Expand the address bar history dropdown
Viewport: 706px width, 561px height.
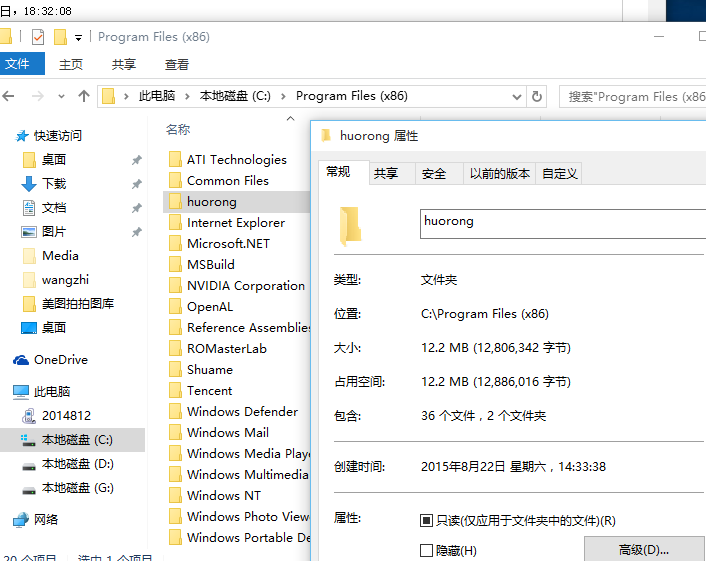click(516, 96)
